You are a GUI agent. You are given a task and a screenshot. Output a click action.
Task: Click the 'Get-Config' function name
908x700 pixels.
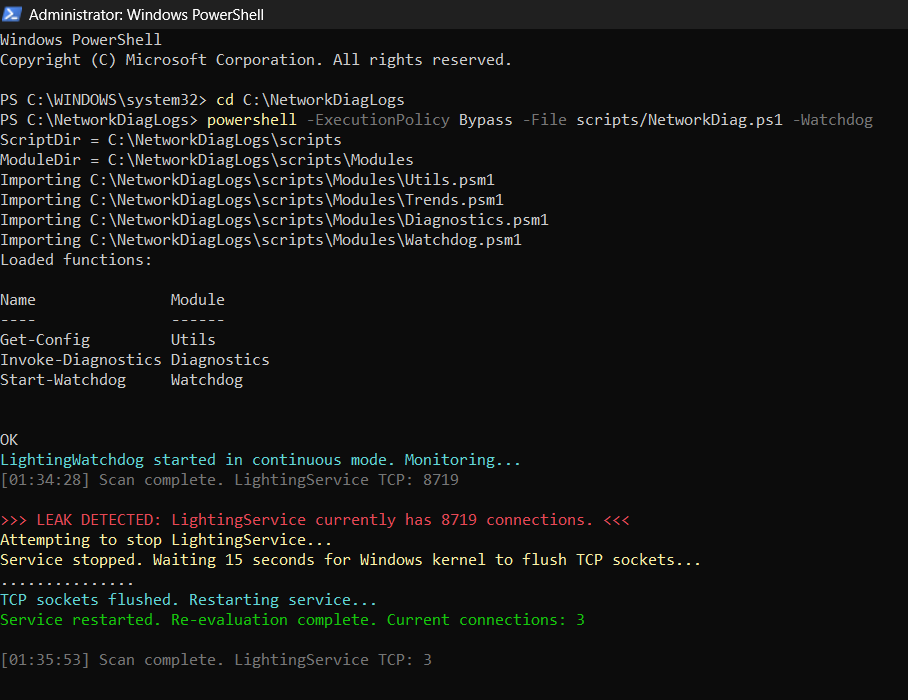pos(45,340)
